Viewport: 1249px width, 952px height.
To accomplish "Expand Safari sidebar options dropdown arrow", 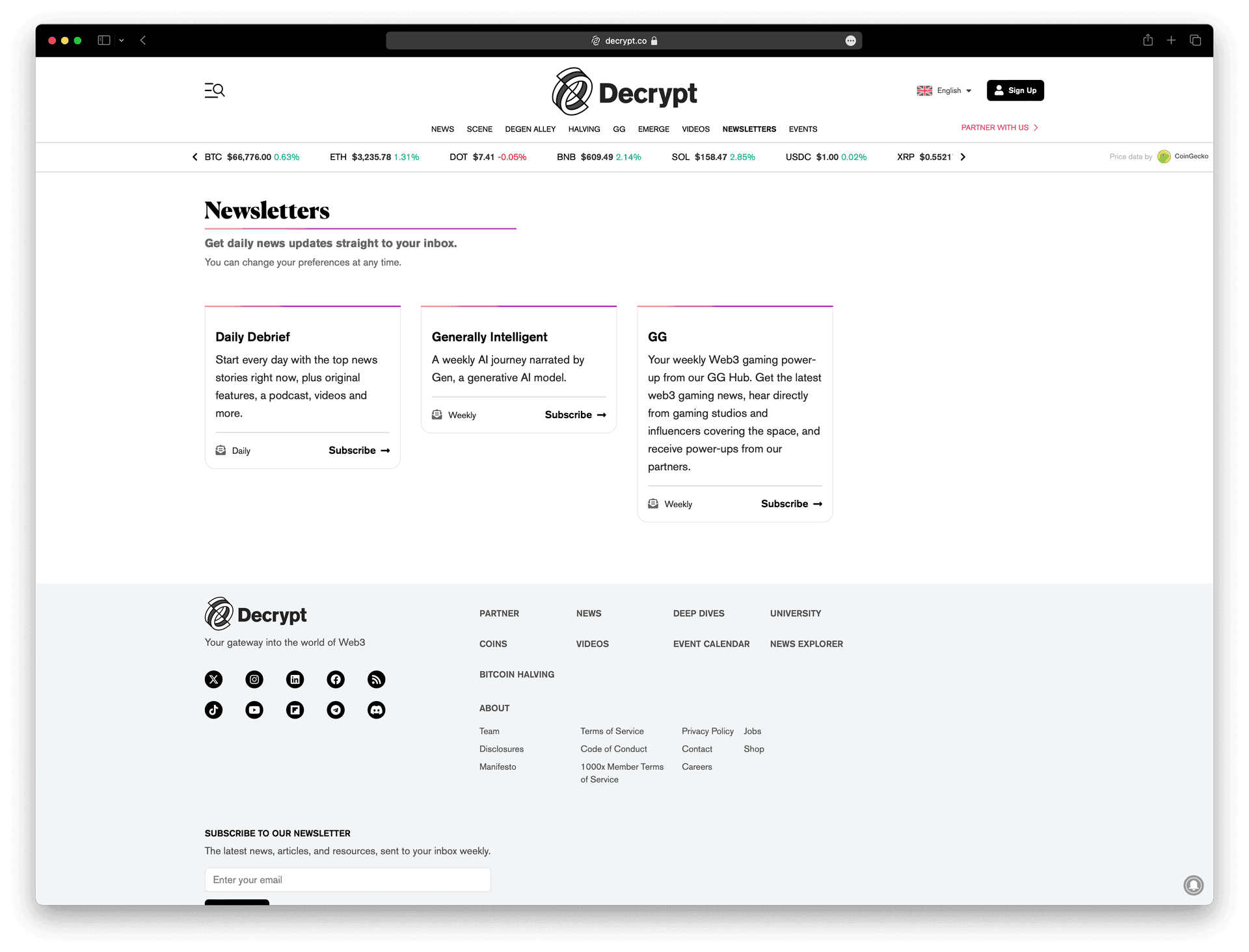I will [x=122, y=40].
